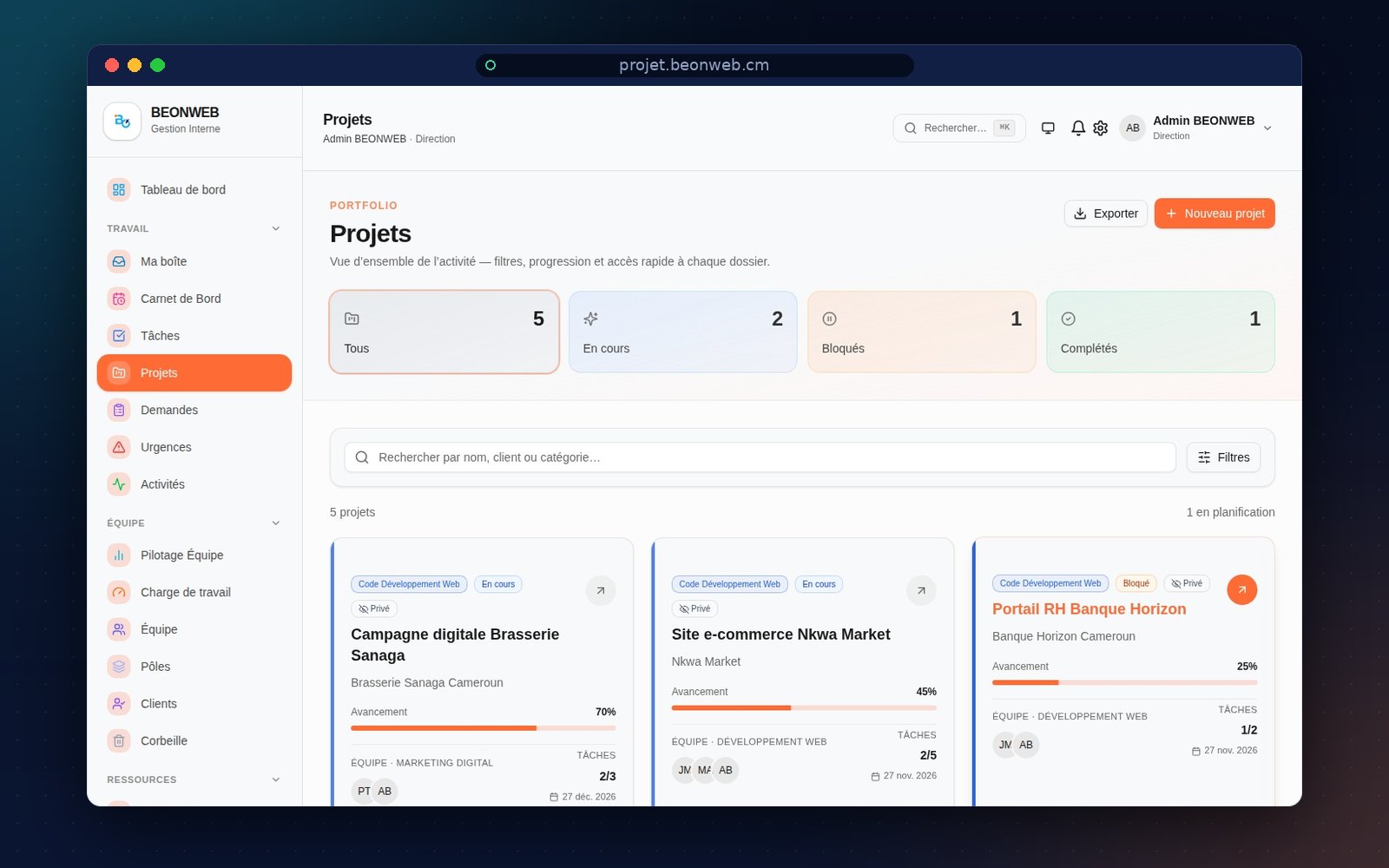Collapse the TRAVAIL section

276,228
